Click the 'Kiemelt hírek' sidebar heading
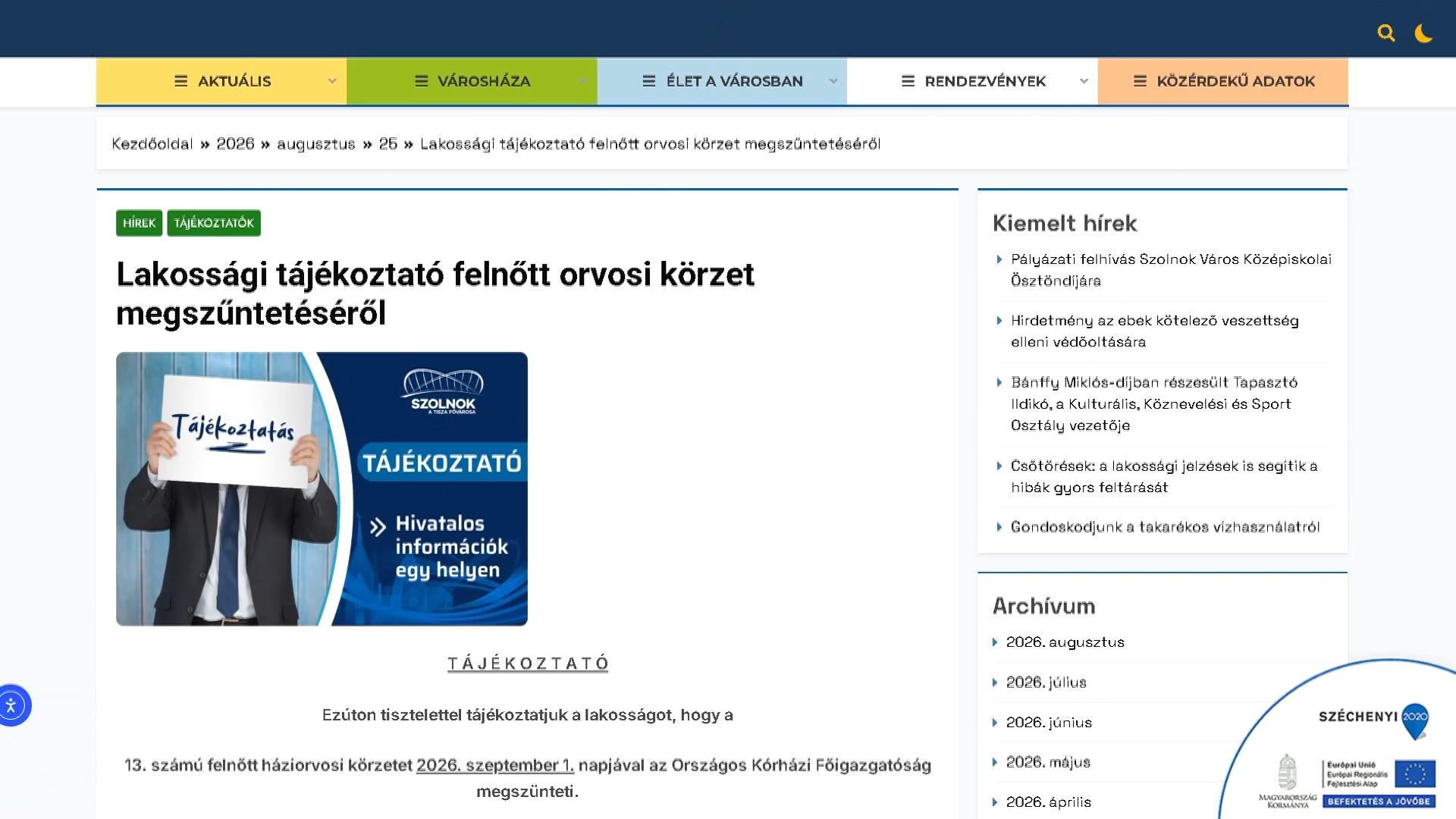 1065,223
